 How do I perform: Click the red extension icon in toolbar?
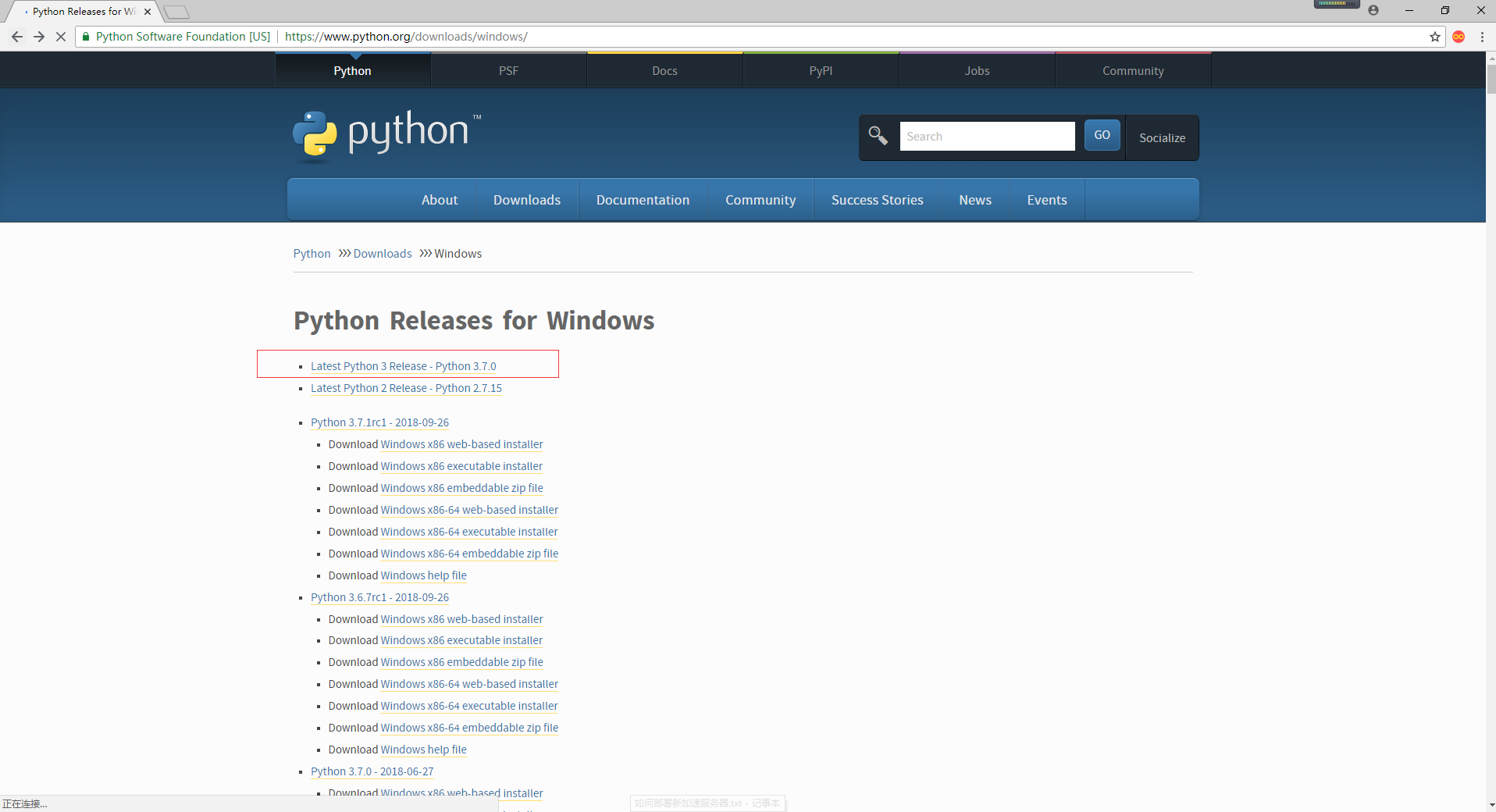point(1459,37)
